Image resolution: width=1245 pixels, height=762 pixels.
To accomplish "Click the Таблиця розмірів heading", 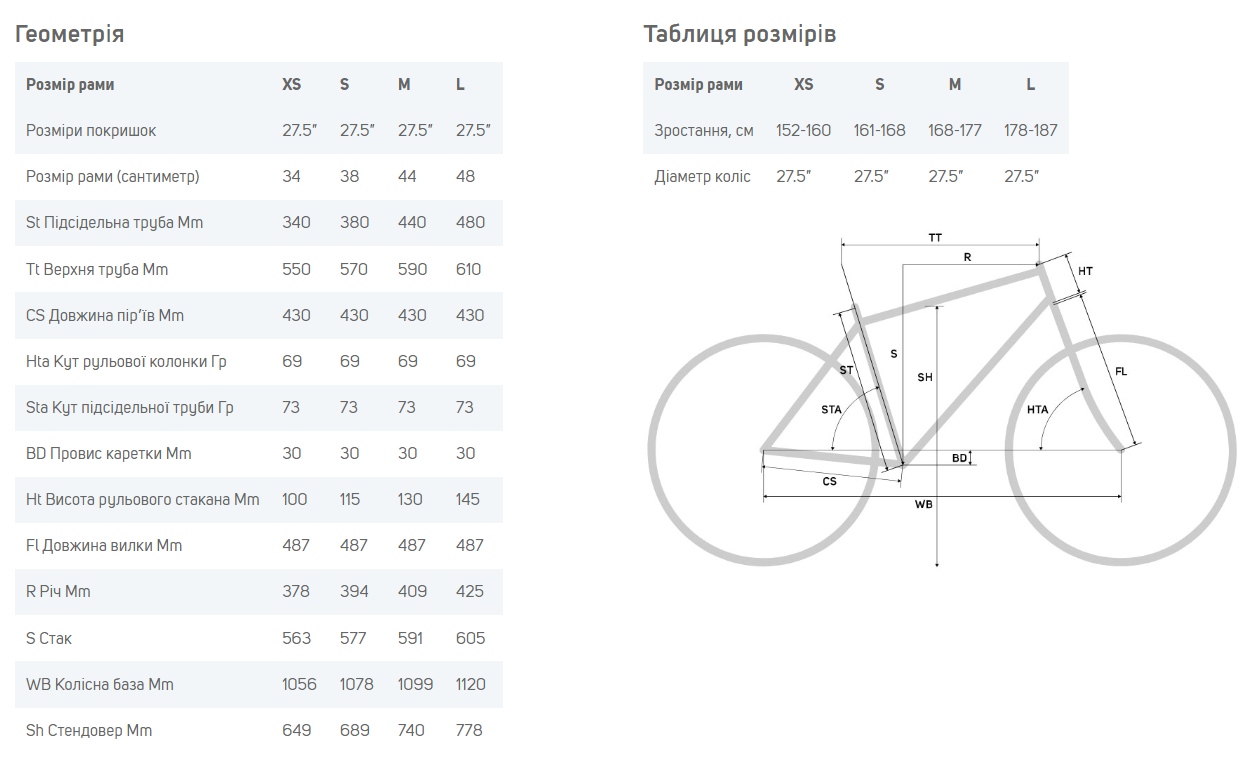I will click(740, 35).
